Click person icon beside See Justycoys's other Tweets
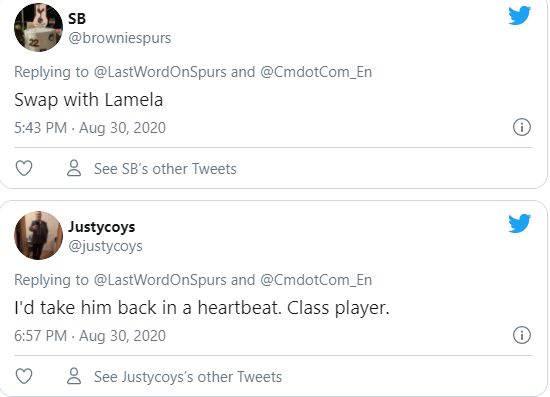The width and height of the screenshot is (550, 397). point(74,376)
